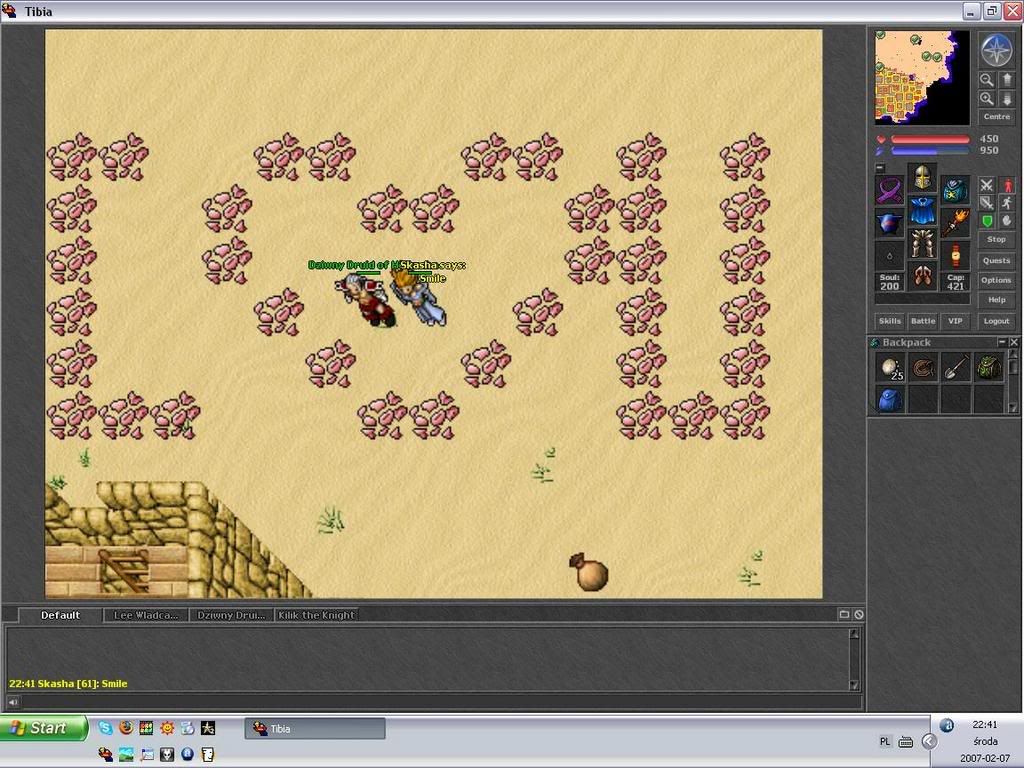The image size is (1024, 768).
Task: Close the Backpack container
Action: 1014,342
